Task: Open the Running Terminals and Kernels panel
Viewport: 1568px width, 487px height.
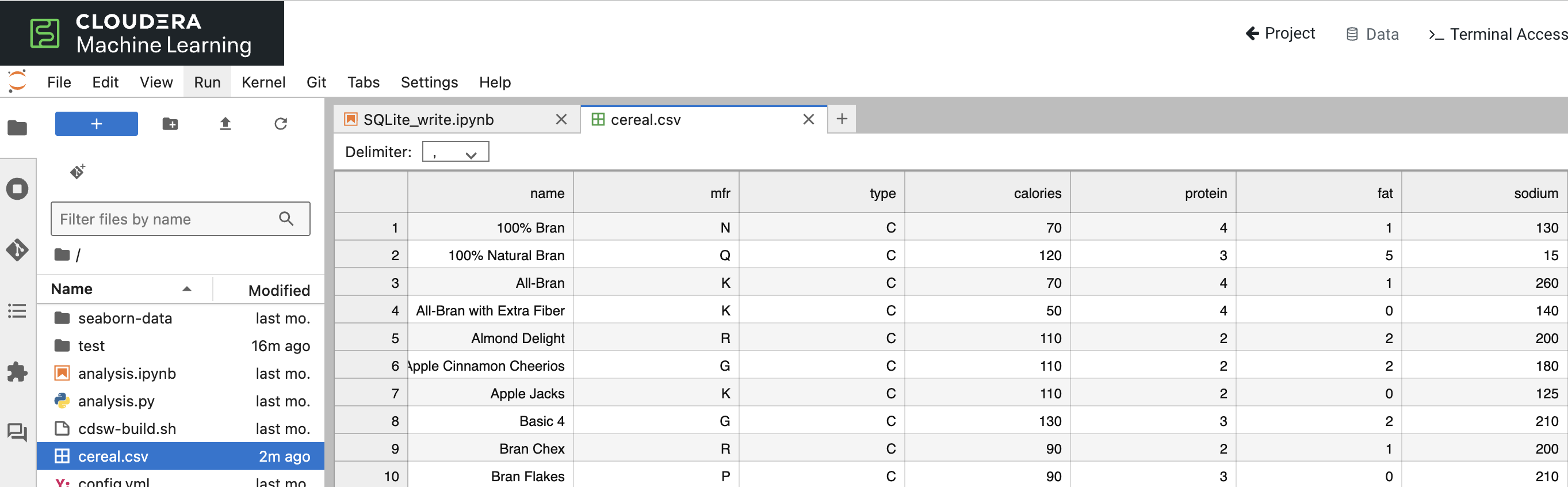Action: point(17,188)
